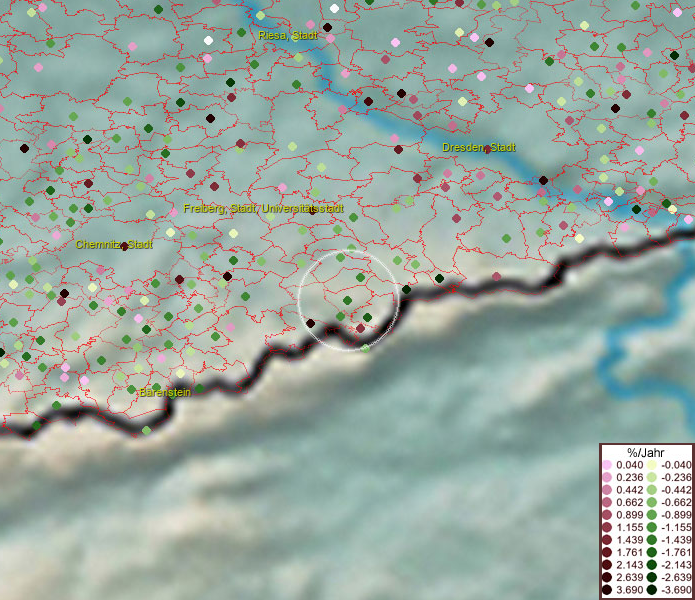Click the 0.899 legend color dot
The image size is (695, 600).
click(x=607, y=516)
